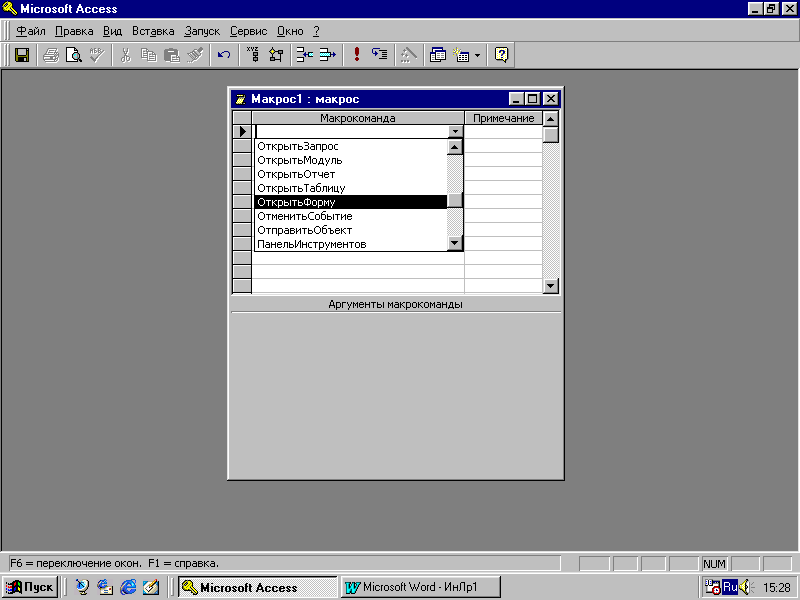
Task: Open the Файл menu
Action: (31, 31)
